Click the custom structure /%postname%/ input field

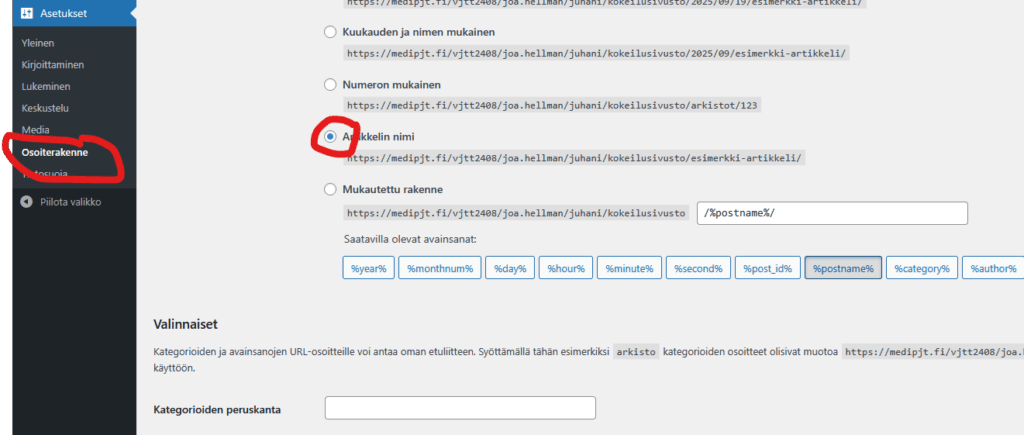coord(833,214)
